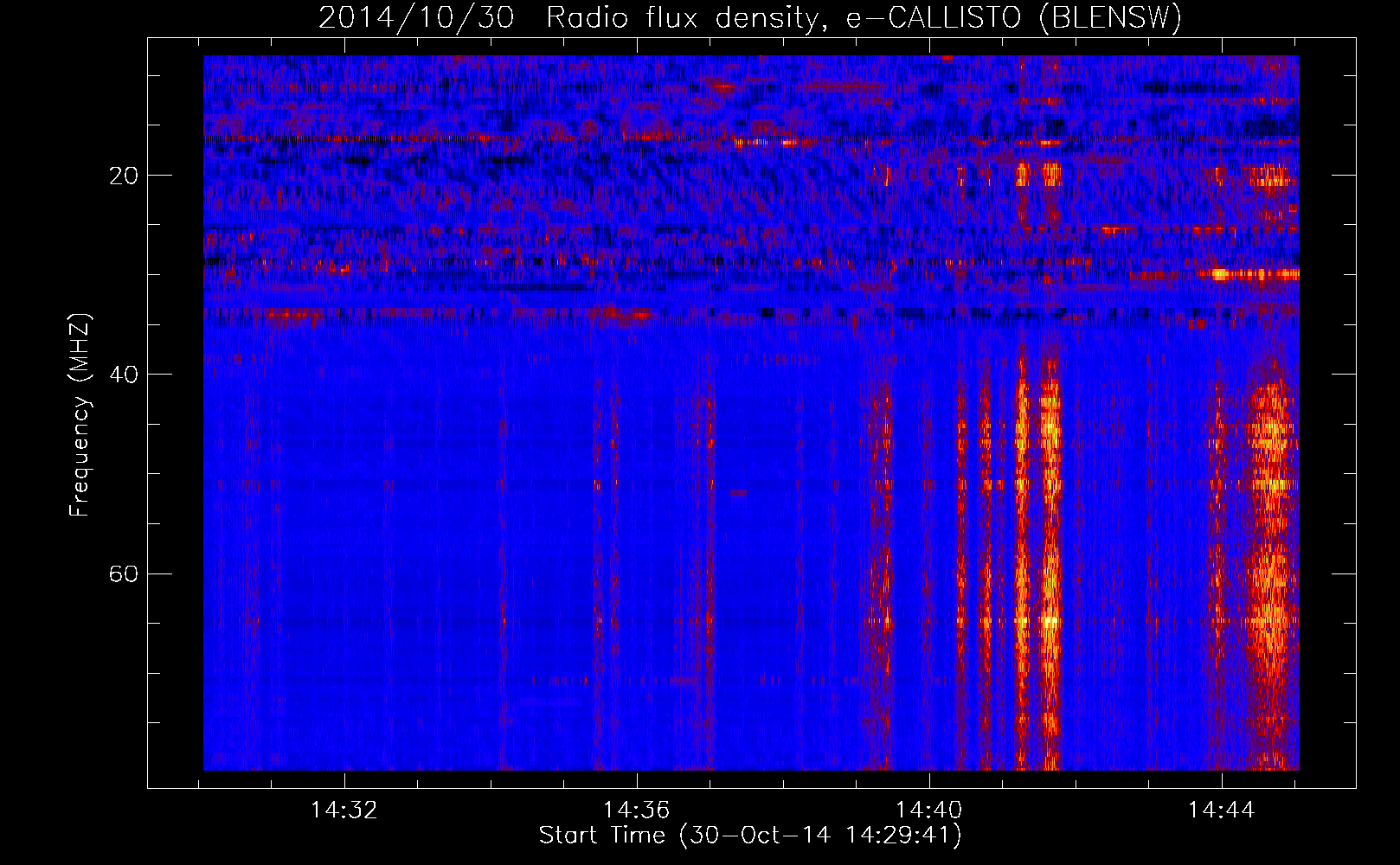This screenshot has height=865, width=1400.
Task: Click the 40 frequency tick label
Action: [125, 375]
